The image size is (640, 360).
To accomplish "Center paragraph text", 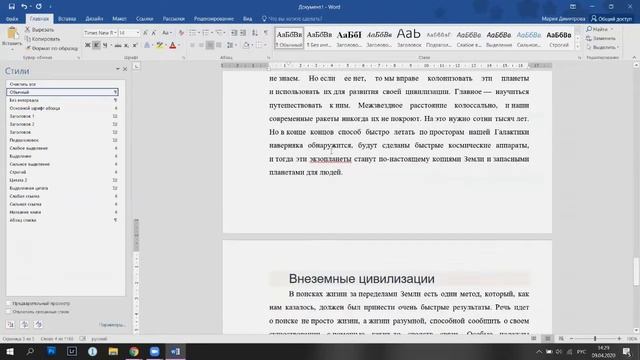I will 201,45.
